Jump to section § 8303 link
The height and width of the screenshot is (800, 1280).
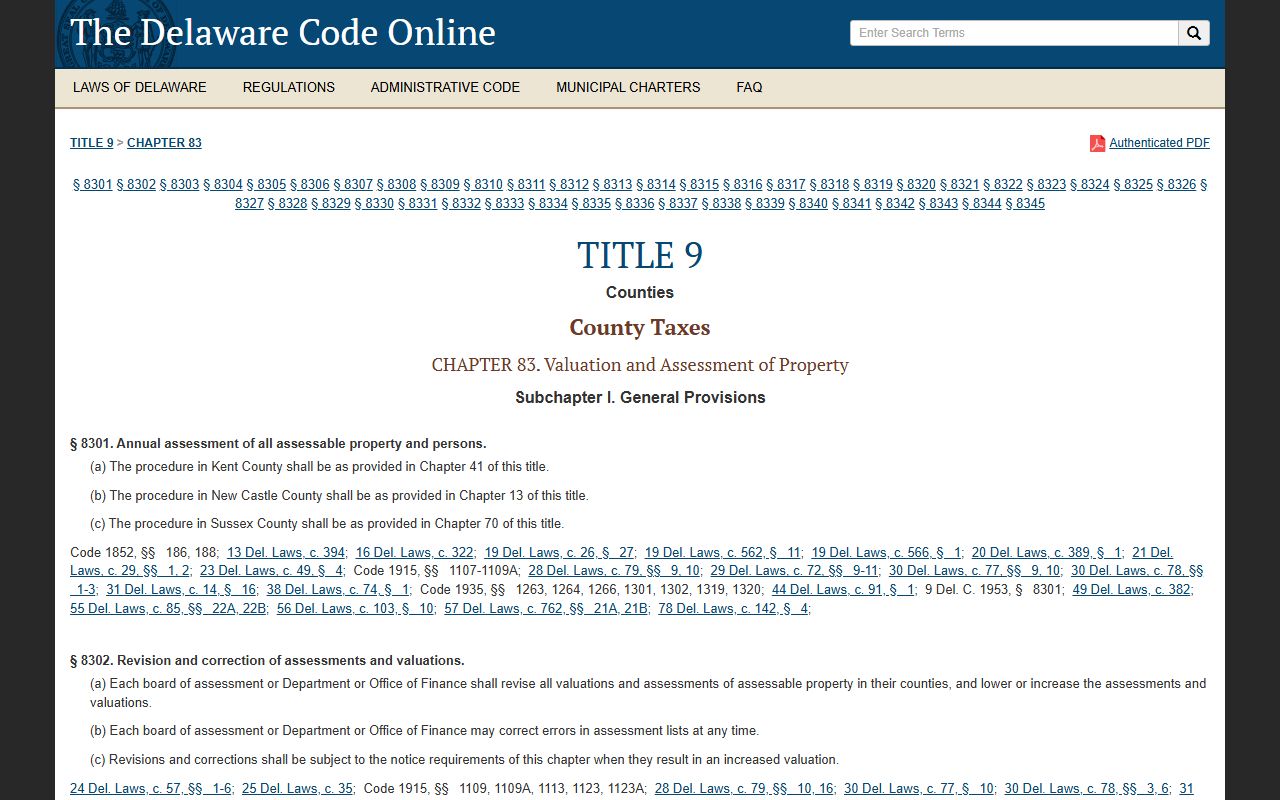180,185
